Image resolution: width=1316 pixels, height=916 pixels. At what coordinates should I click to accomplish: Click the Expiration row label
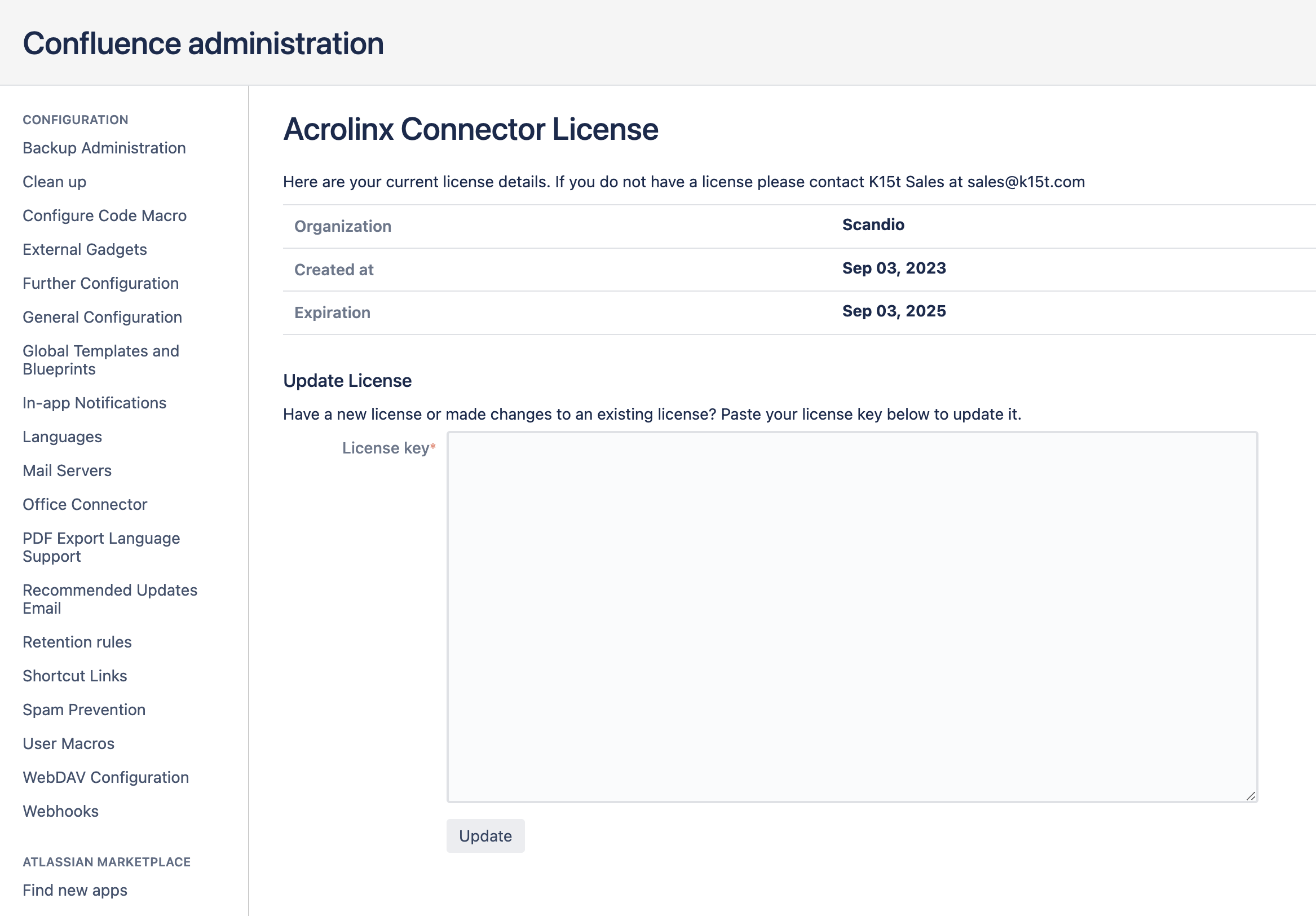tap(332, 312)
